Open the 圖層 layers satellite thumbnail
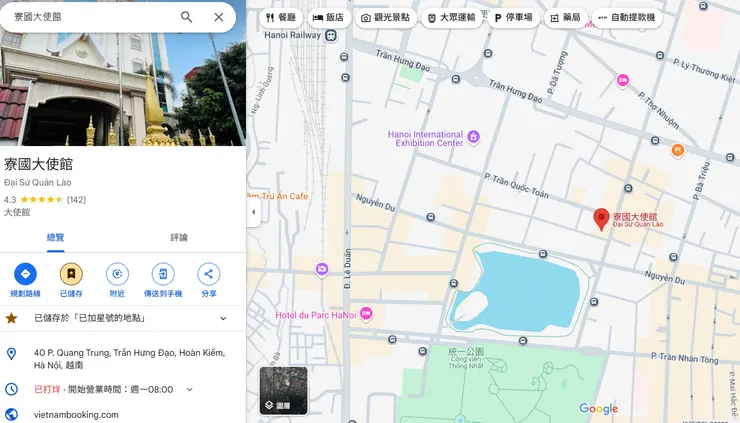 click(x=284, y=390)
